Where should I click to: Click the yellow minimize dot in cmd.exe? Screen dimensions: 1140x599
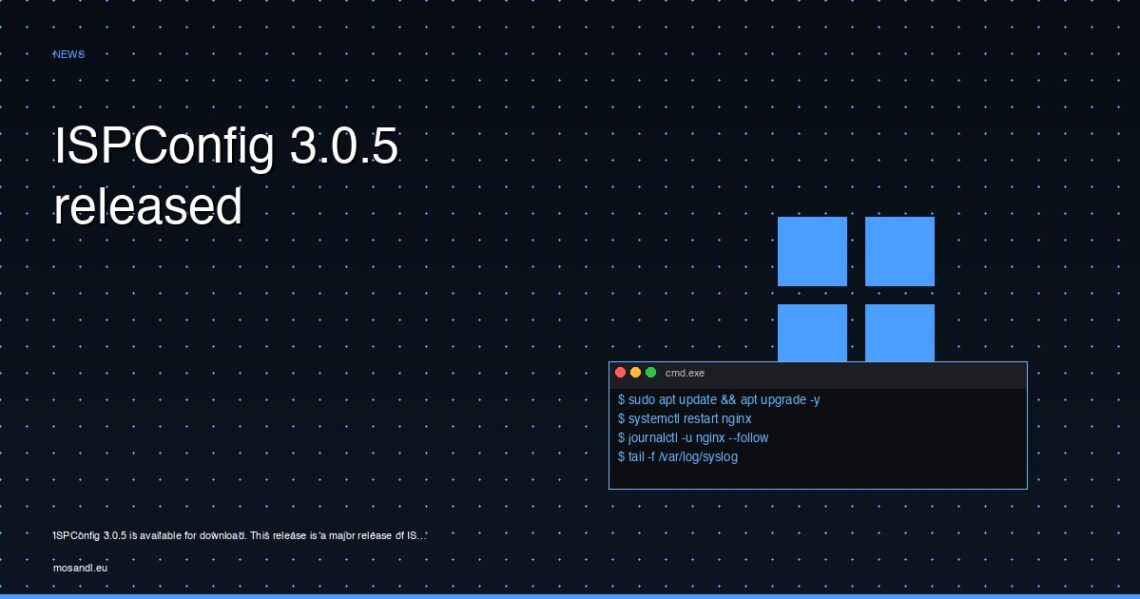coord(635,372)
